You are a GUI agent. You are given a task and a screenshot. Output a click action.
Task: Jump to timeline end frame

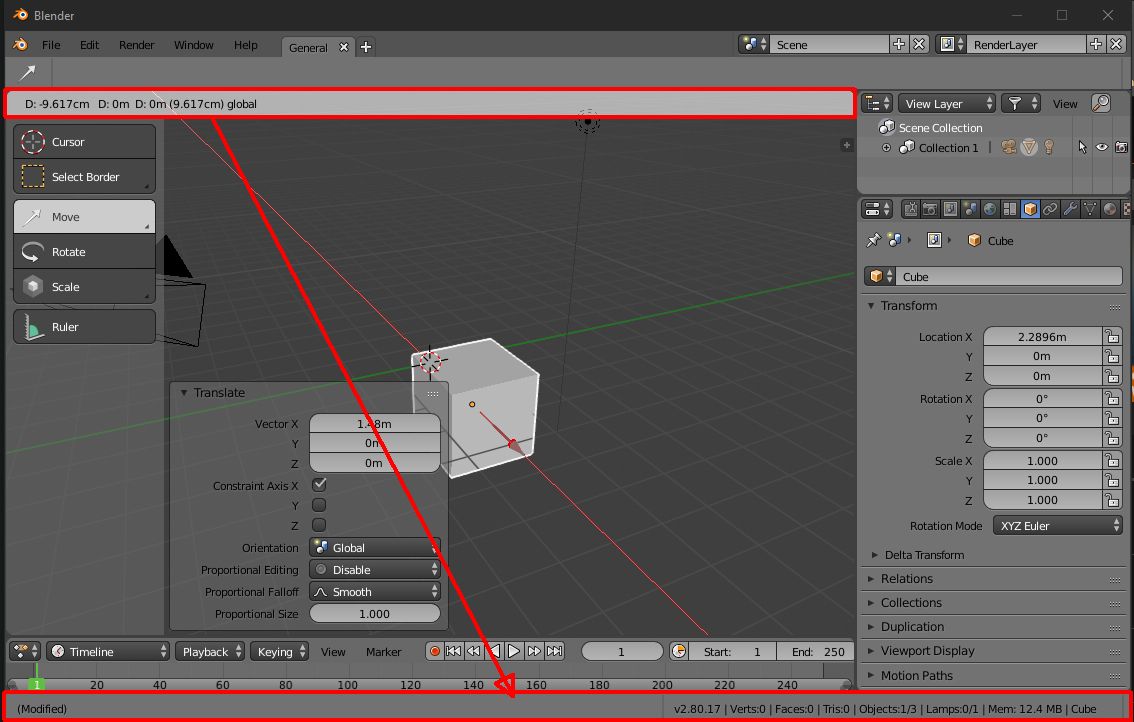555,651
